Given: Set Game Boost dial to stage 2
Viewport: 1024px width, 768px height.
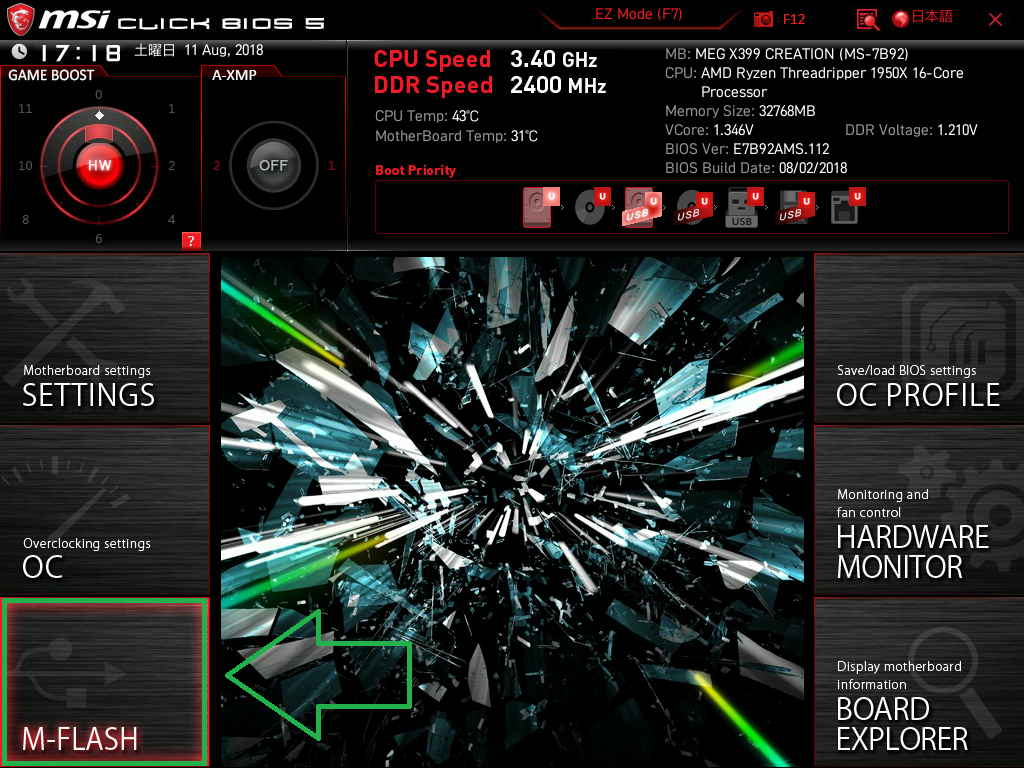Looking at the screenshot, I should 171,166.
